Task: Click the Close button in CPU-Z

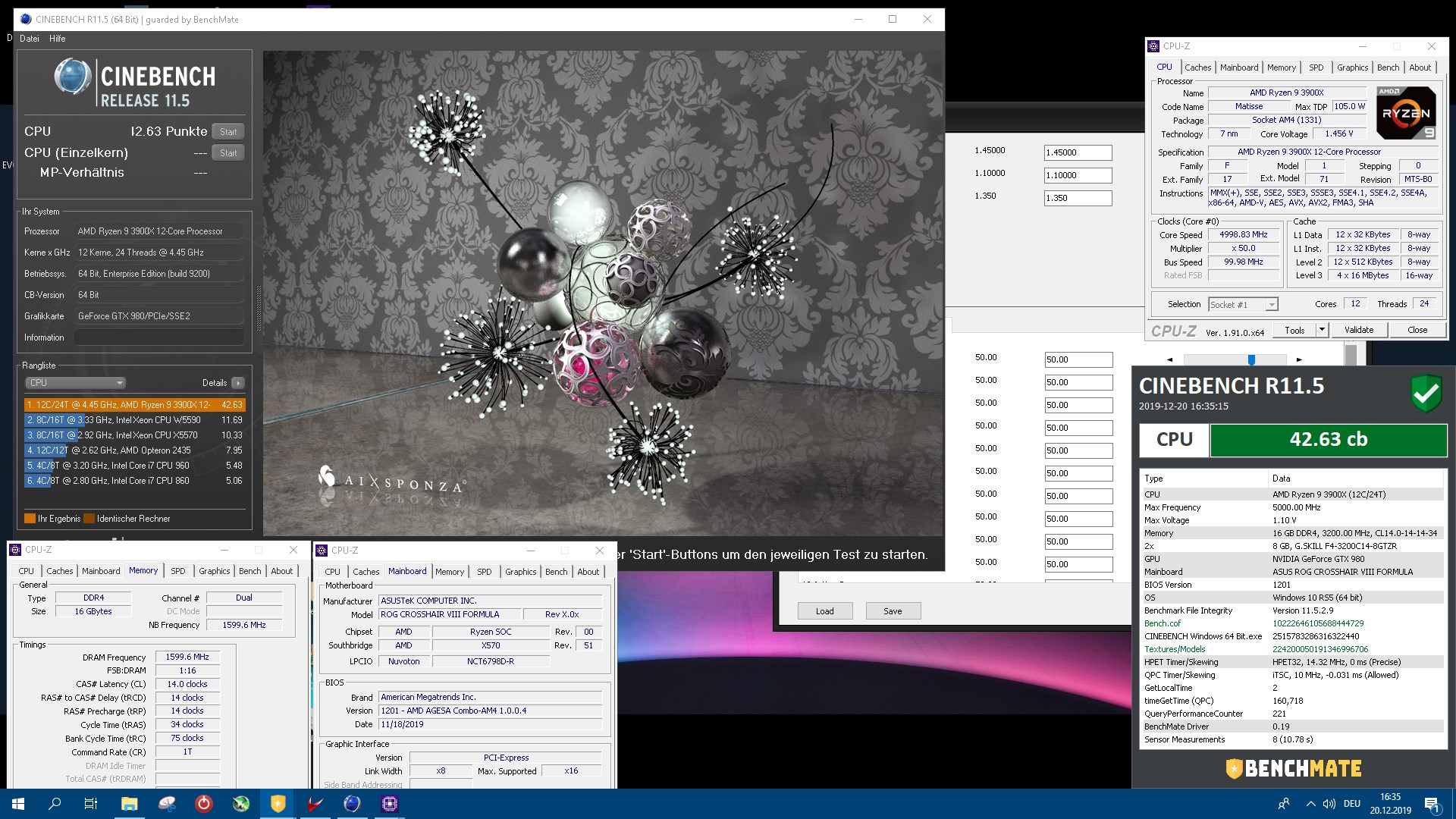Action: (1417, 330)
